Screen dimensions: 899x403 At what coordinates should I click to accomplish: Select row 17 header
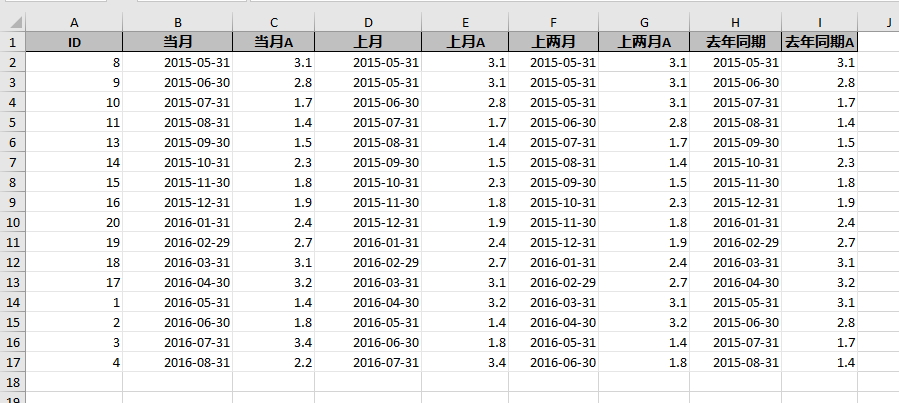click(x=13, y=362)
